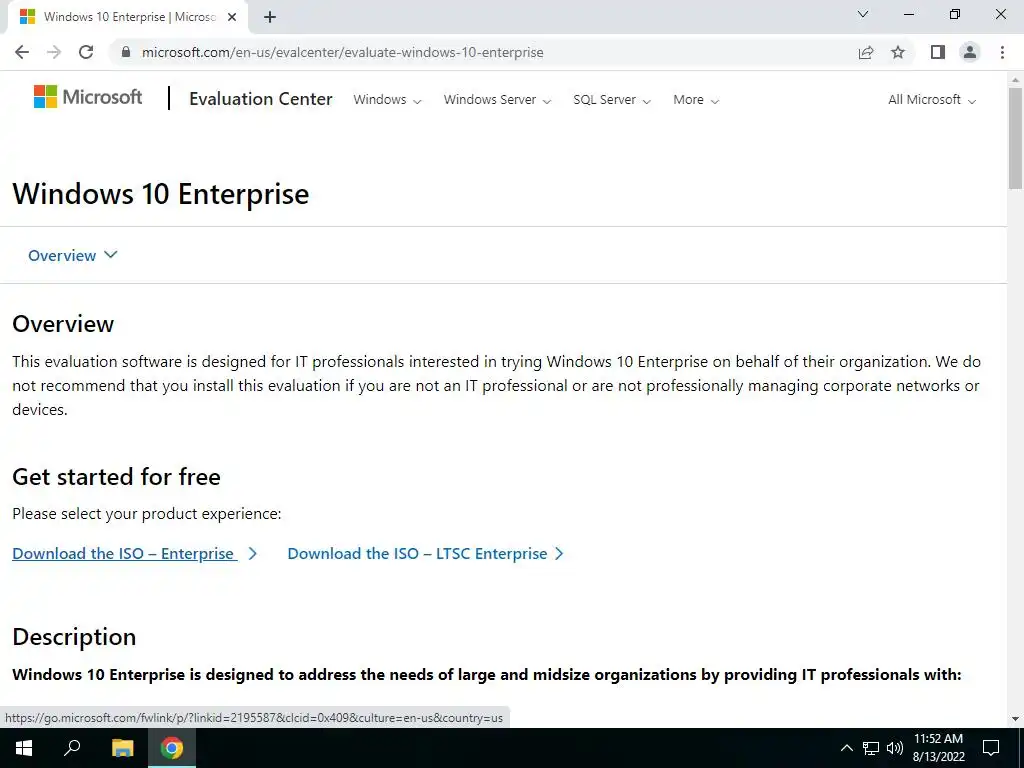Expand the Windows navigation dropdown
1024x768 pixels.
(x=387, y=100)
